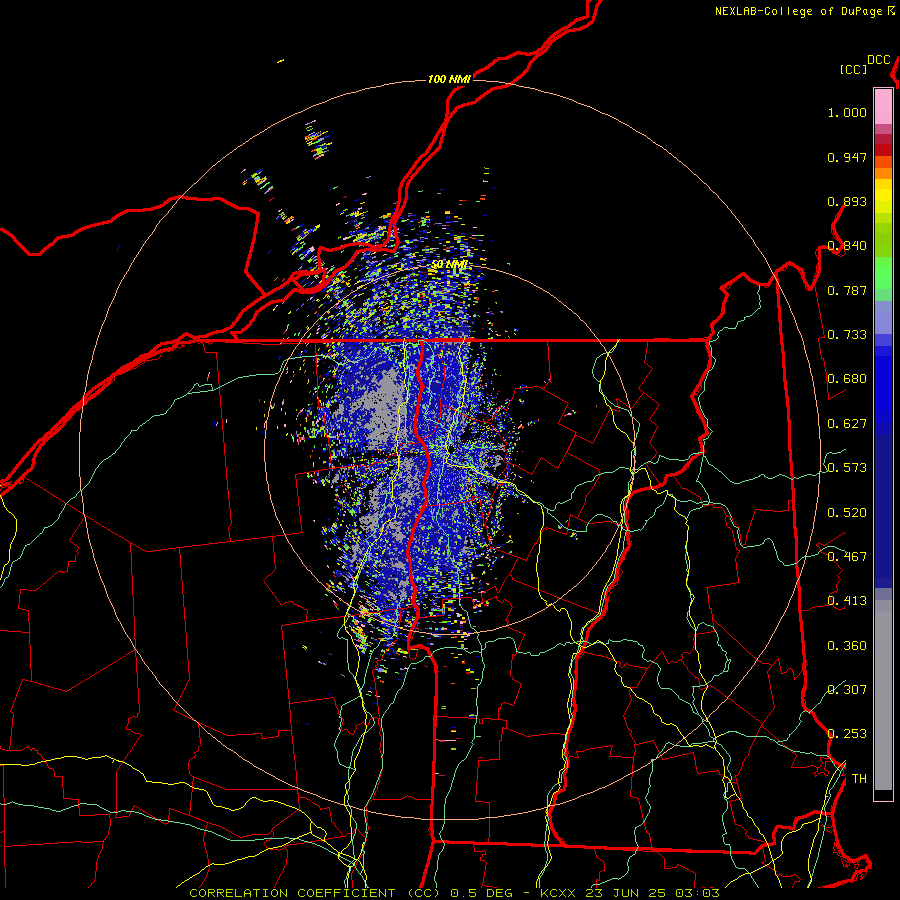The width and height of the screenshot is (900, 900).
Task: Click the 0.680 scale value
Action: [847, 379]
